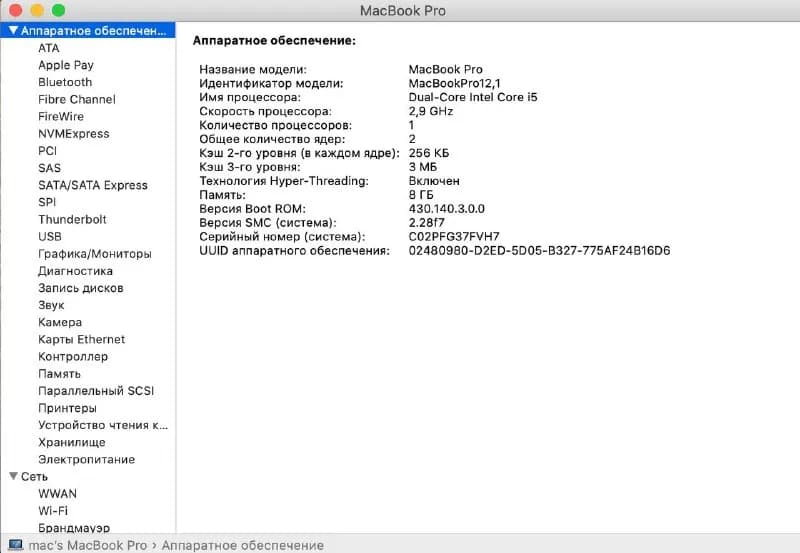Image resolution: width=800 pixels, height=553 pixels.
Task: Open NVMExpress entry
Action: pyautogui.click(x=73, y=134)
